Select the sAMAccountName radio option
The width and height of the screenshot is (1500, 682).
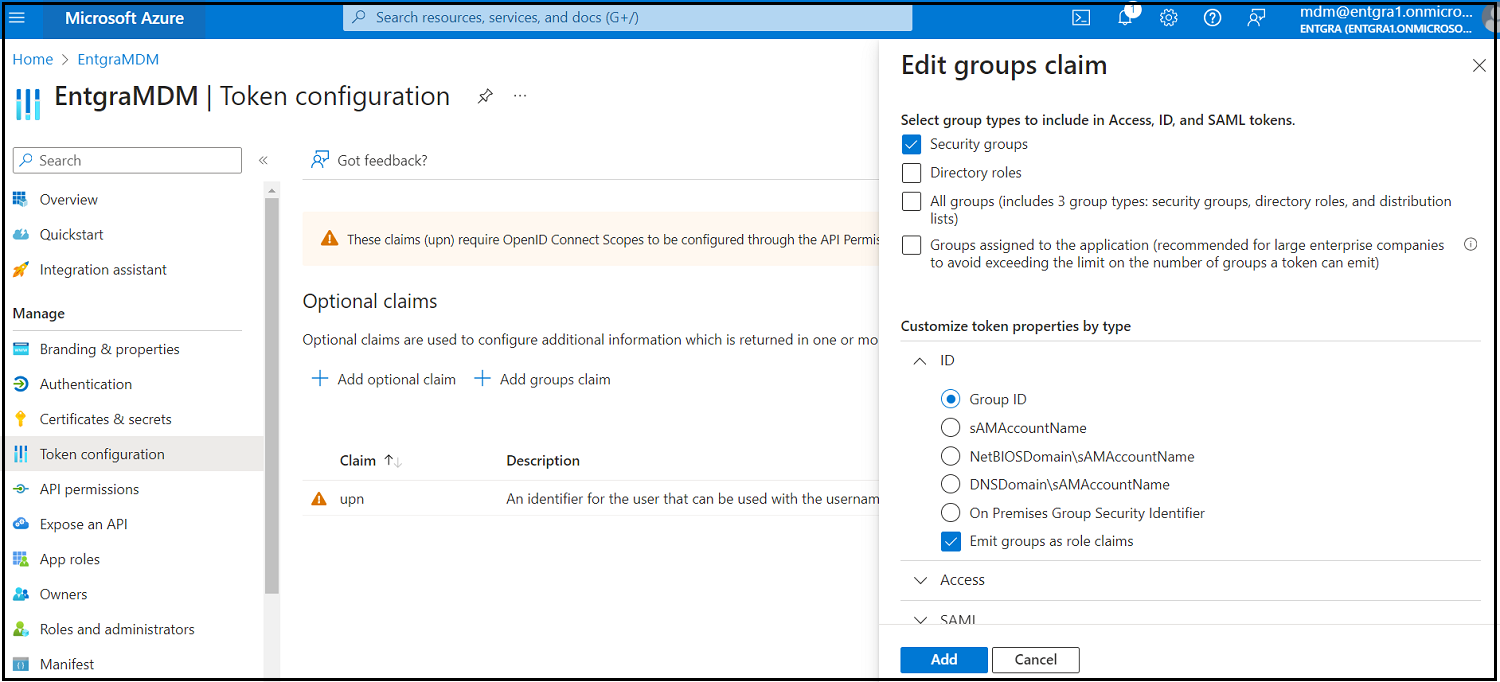tap(950, 427)
